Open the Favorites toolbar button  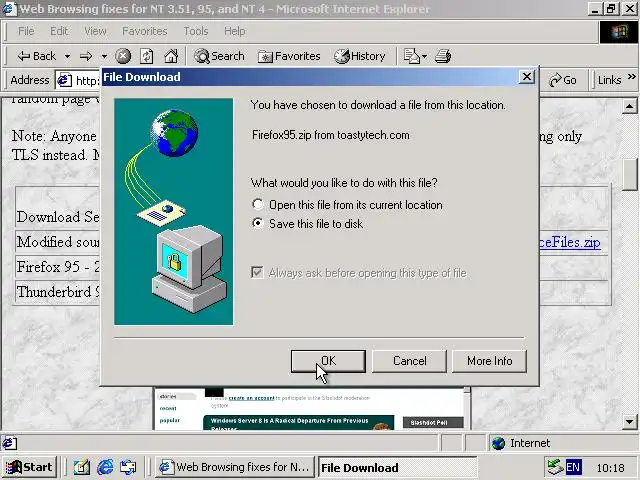[289, 56]
